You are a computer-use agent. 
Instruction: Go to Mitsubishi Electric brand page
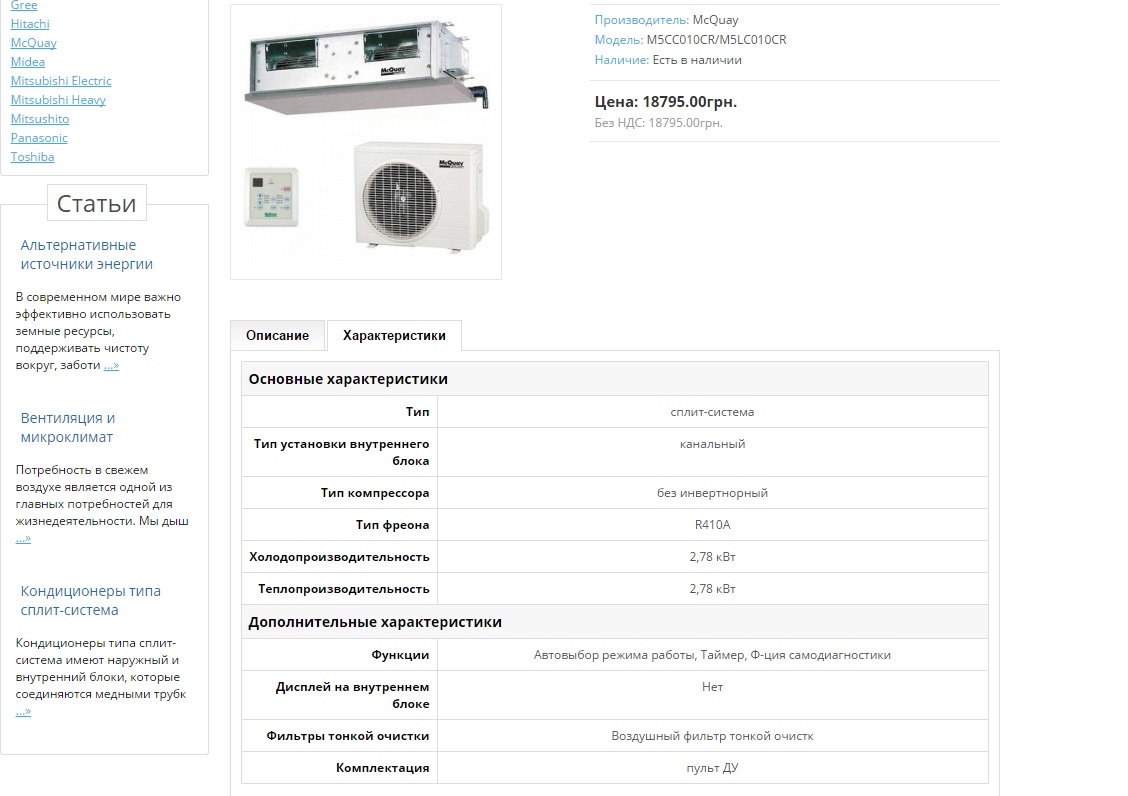point(60,81)
